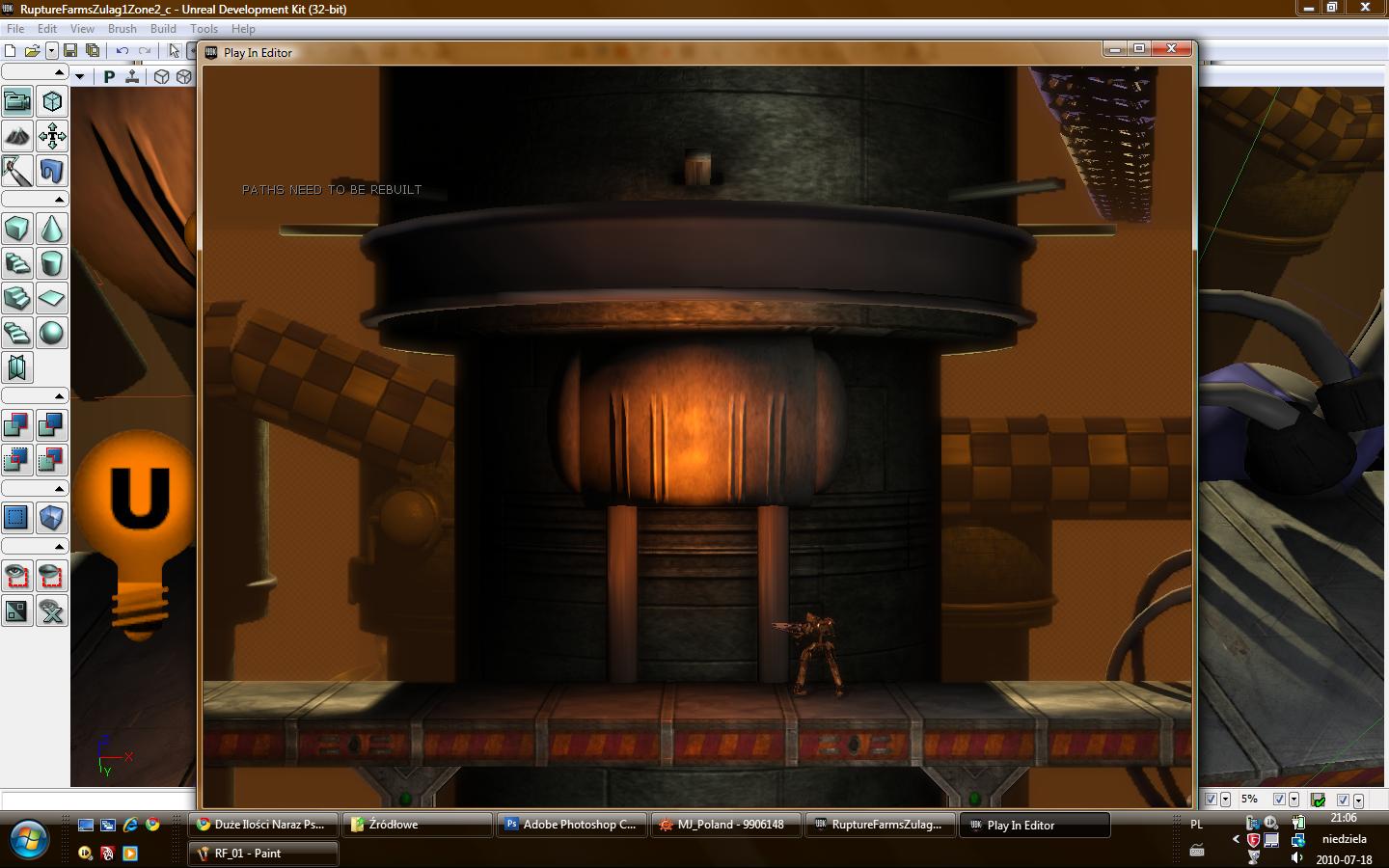This screenshot has width=1389, height=868.
Task: Open the dropdown arrow beside Open folder icon
Action: 51,51
